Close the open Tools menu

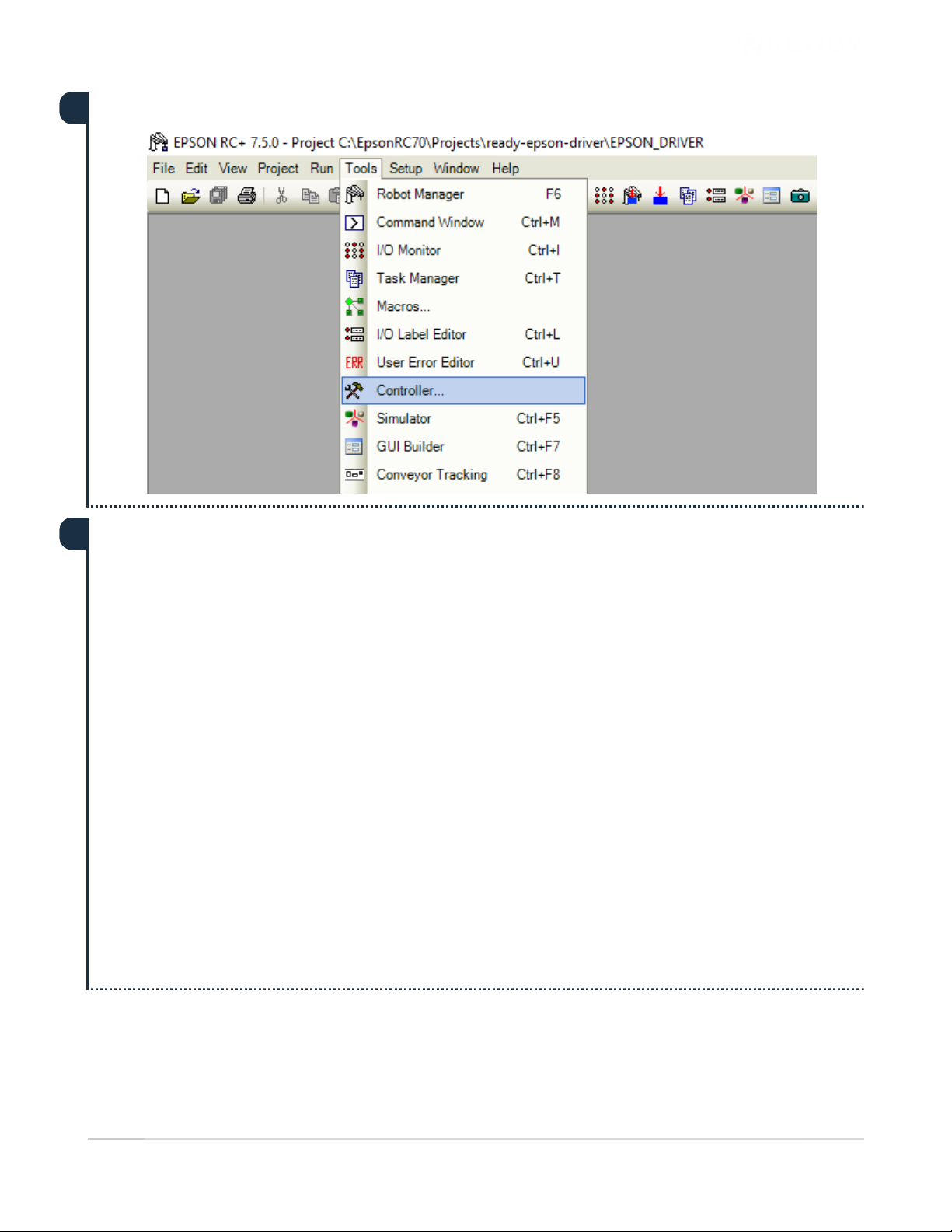point(361,169)
